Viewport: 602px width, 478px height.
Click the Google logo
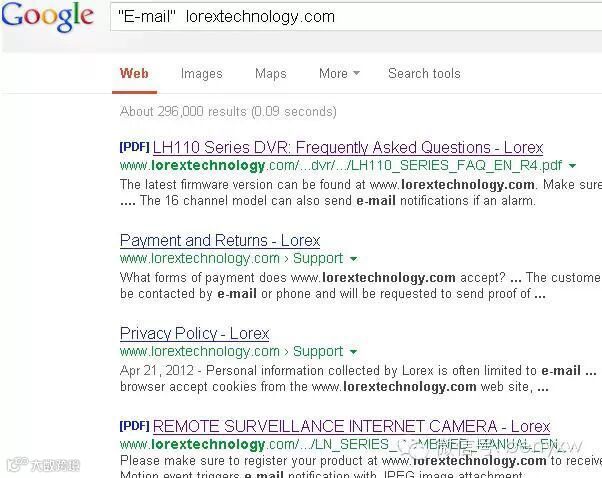pos(47,17)
